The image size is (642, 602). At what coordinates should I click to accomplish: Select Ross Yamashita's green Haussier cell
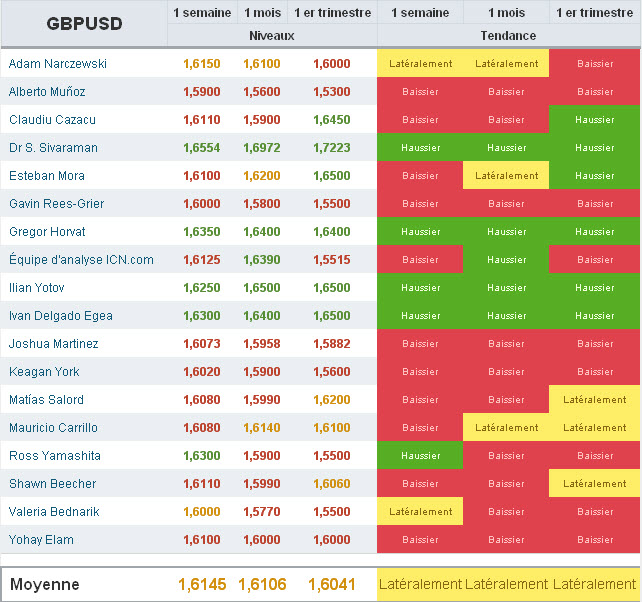click(x=420, y=455)
